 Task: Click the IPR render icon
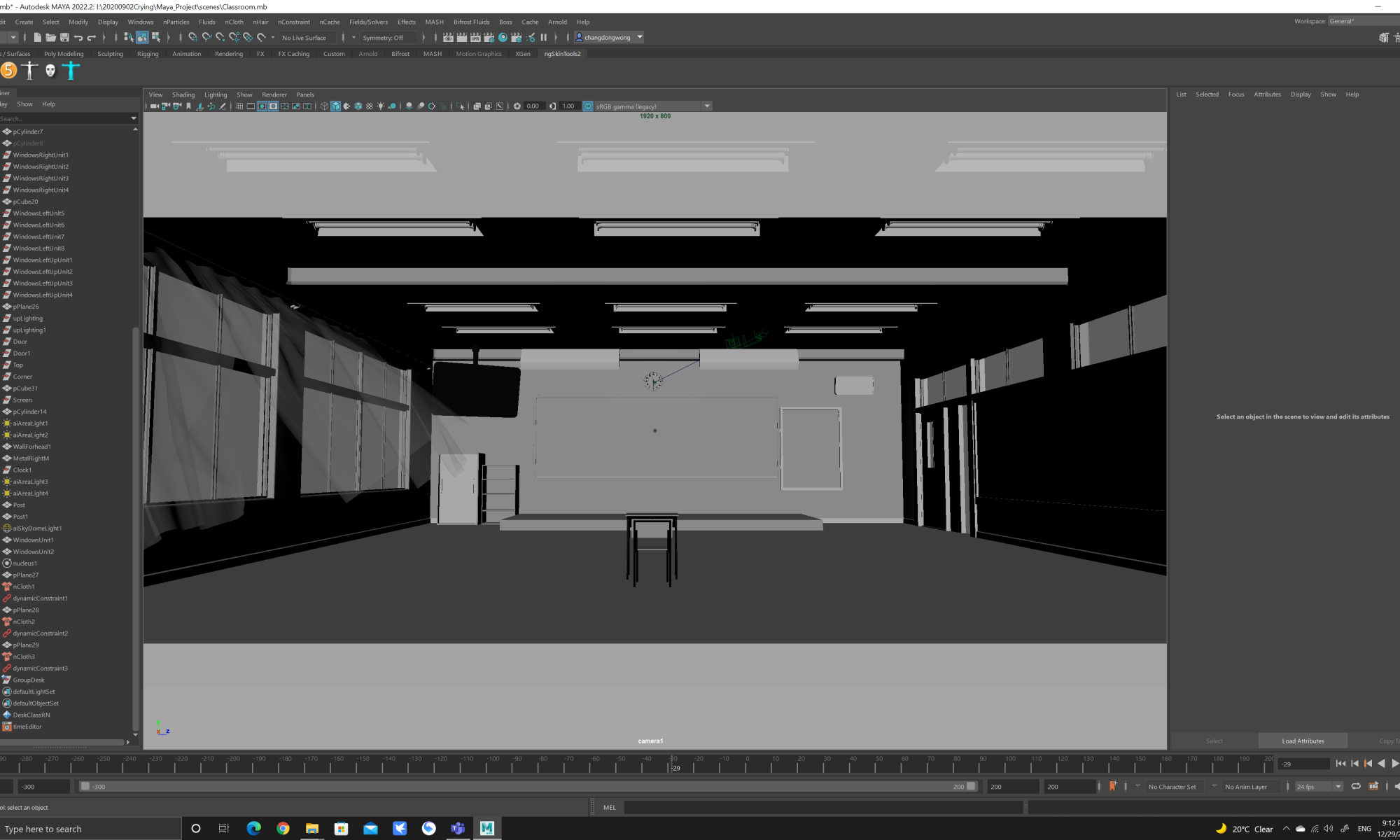coord(475,37)
